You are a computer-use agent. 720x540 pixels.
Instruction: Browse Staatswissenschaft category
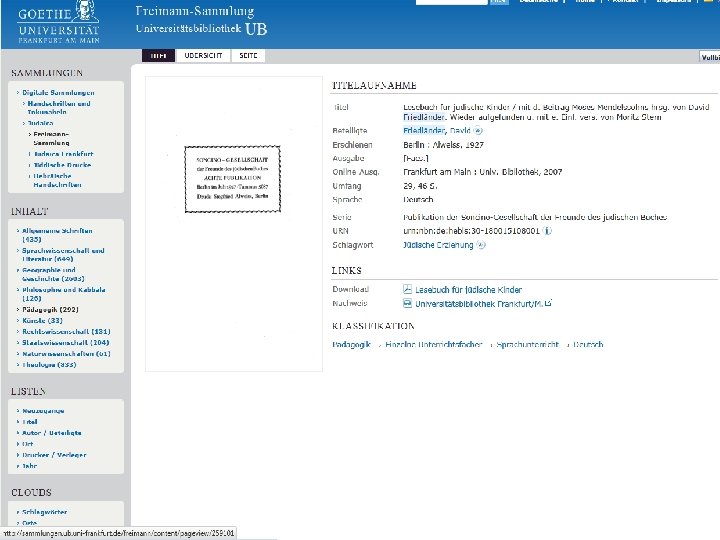pos(66,343)
